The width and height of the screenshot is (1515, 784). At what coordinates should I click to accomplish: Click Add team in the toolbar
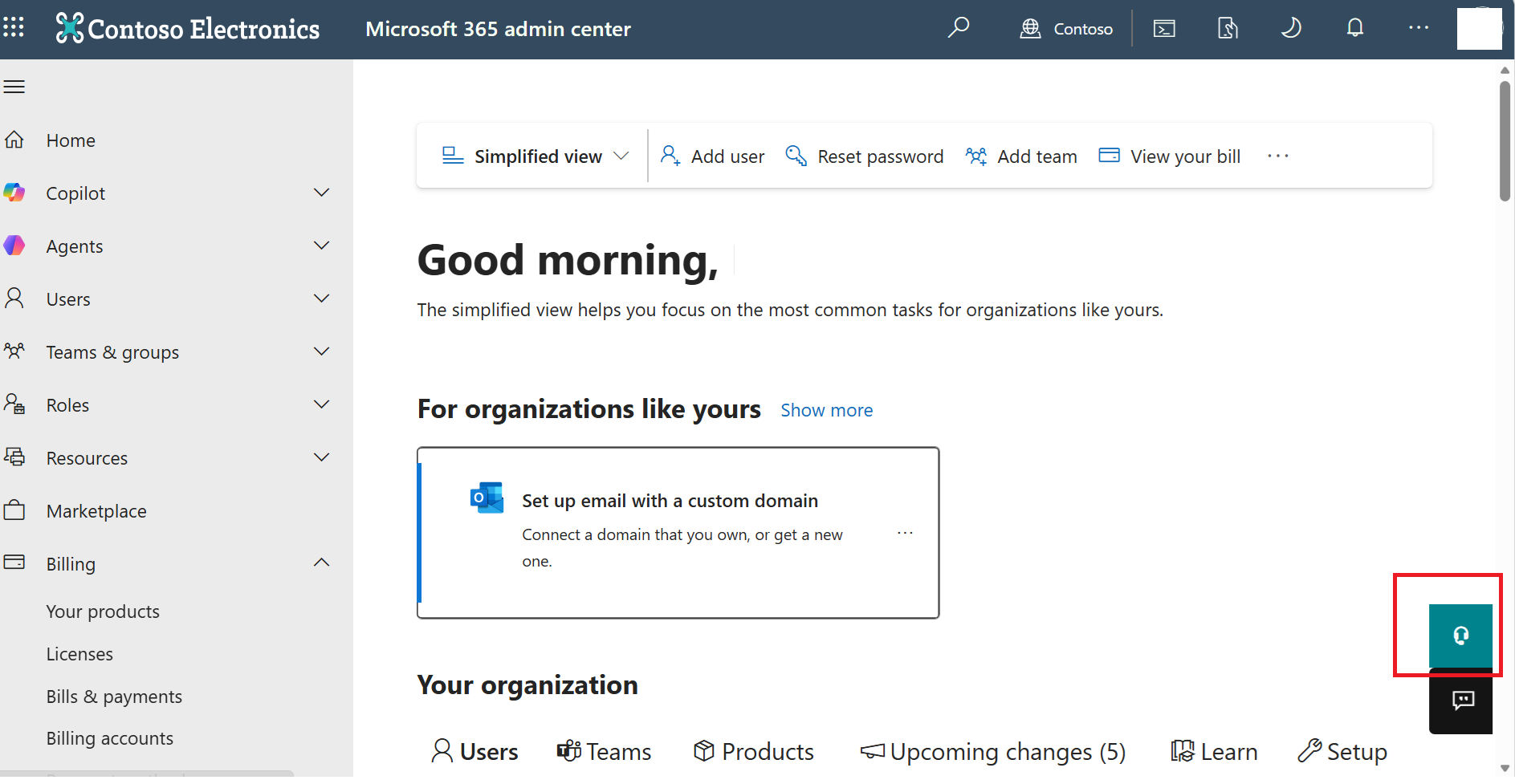pos(1021,156)
